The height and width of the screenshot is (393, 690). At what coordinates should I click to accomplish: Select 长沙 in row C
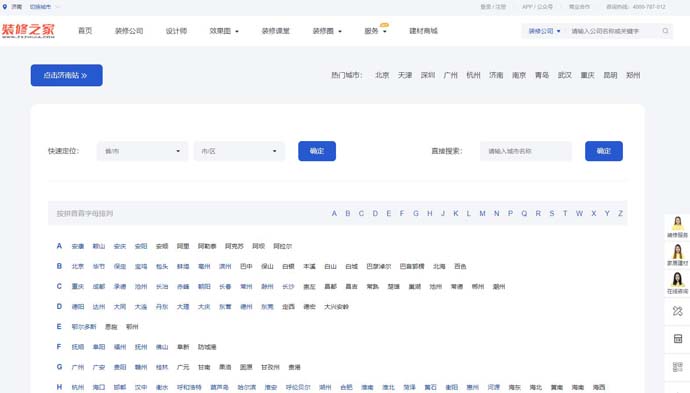[288, 286]
